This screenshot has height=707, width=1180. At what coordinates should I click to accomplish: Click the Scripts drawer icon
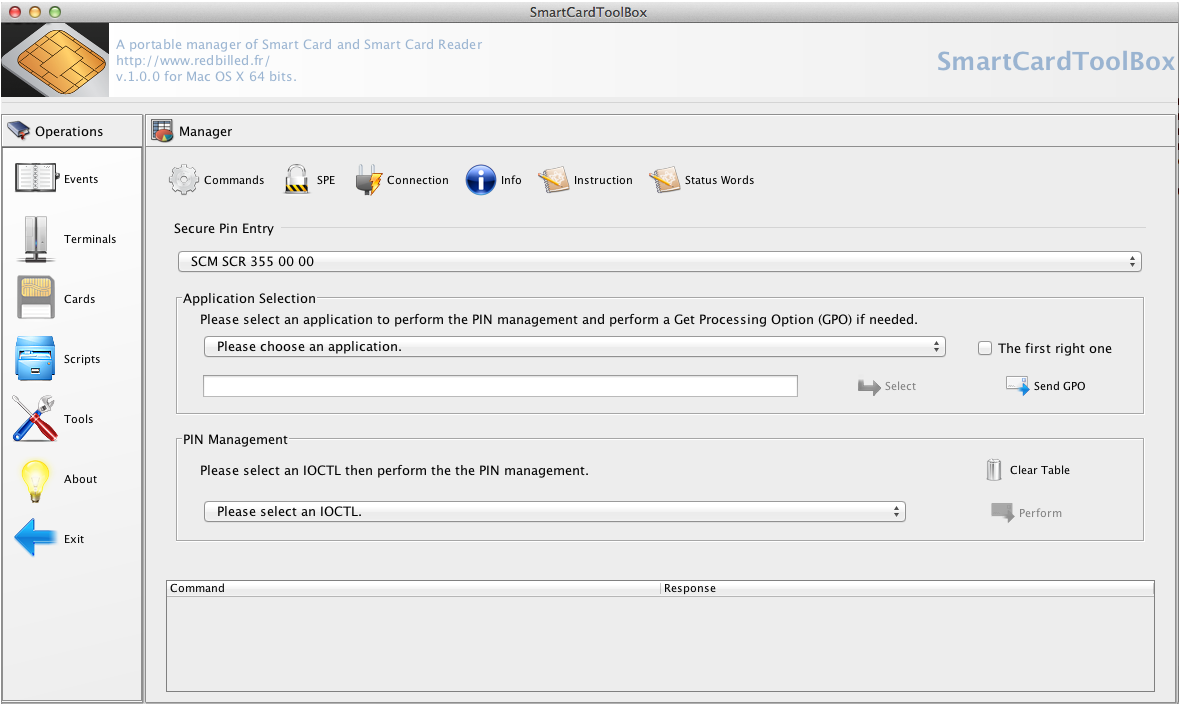tap(36, 359)
